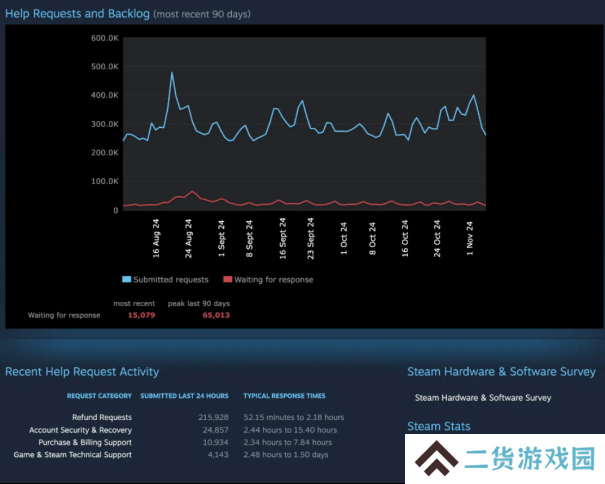Click the Refund Requests category row
605x484 pixels.
click(102, 417)
